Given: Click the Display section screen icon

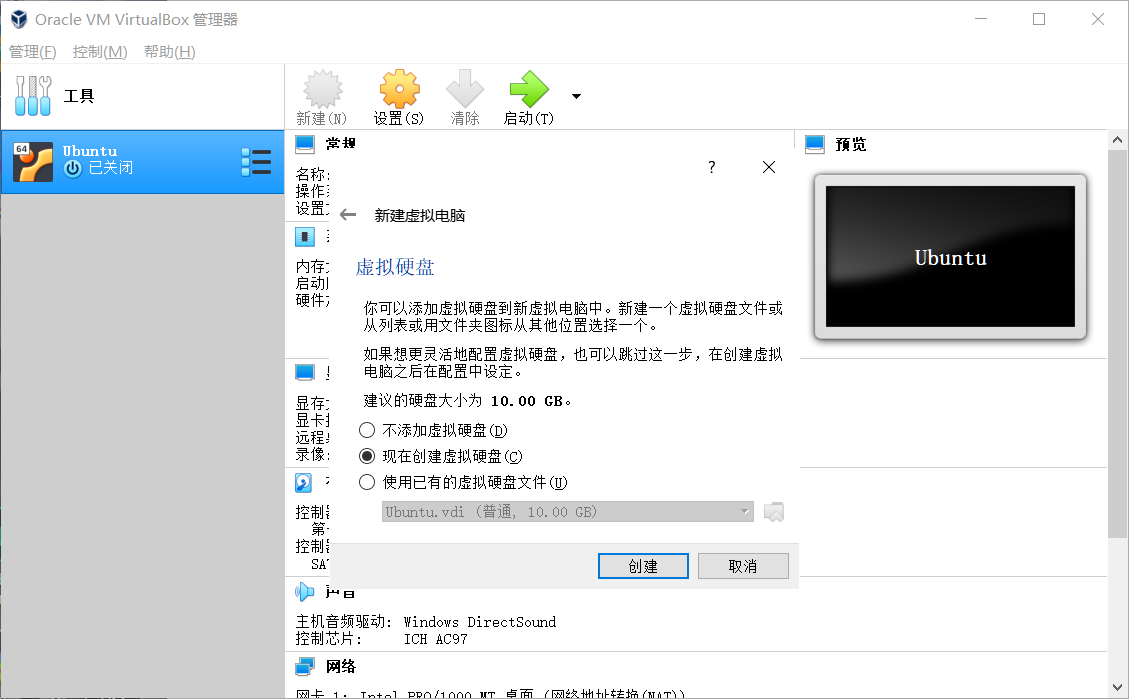Looking at the screenshot, I should [x=305, y=372].
